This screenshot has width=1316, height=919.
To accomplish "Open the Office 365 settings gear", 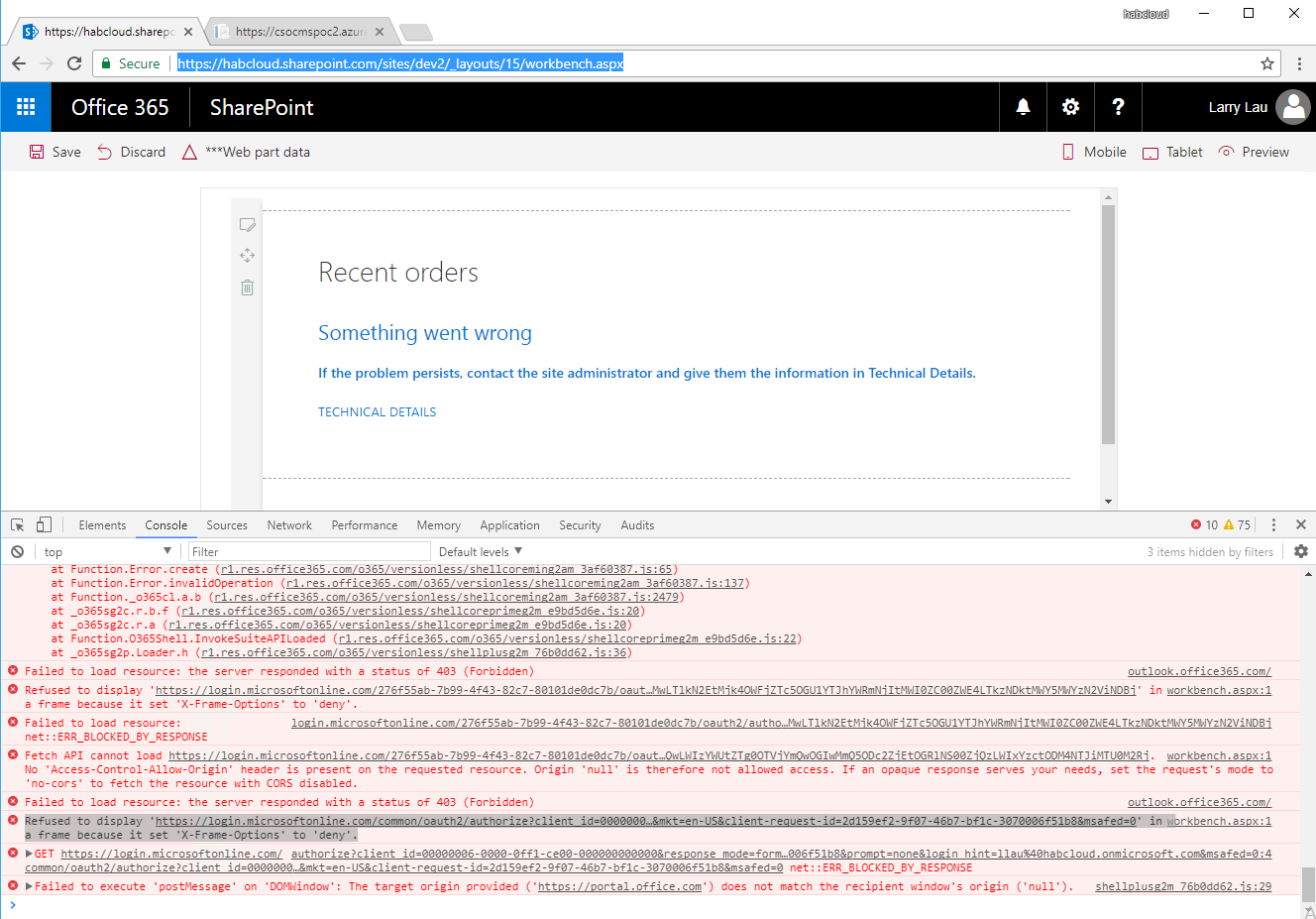I will pyautogui.click(x=1070, y=107).
